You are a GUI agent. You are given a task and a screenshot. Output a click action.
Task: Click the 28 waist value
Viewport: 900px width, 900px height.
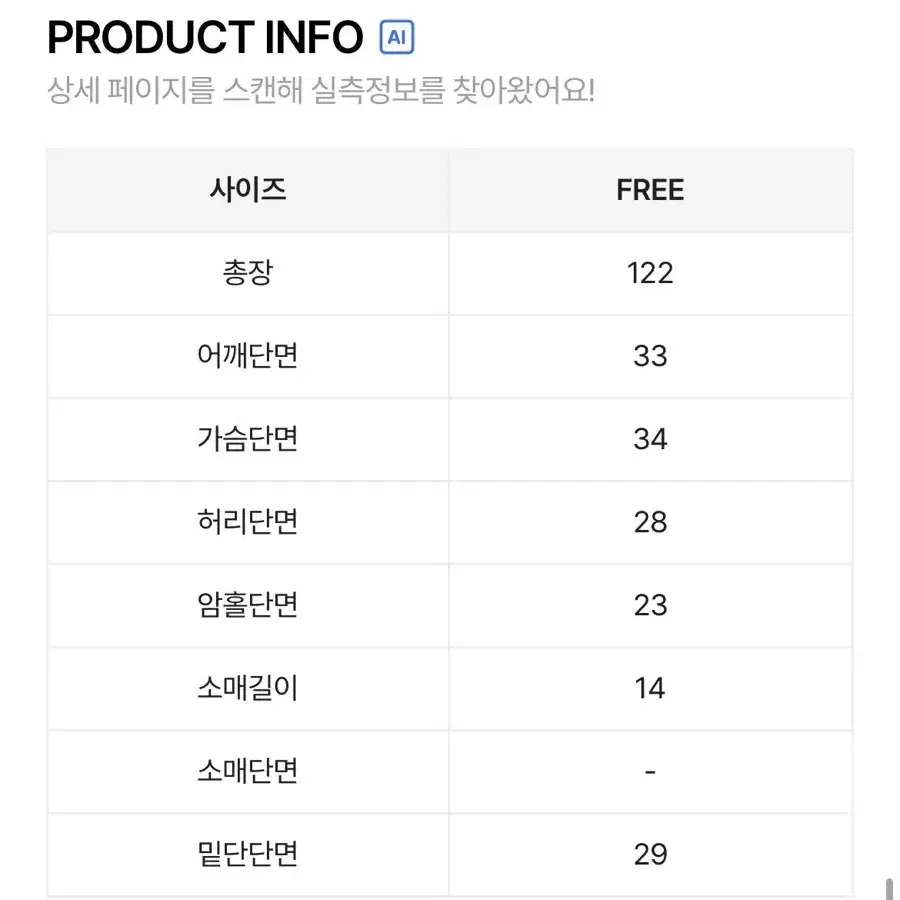point(650,522)
